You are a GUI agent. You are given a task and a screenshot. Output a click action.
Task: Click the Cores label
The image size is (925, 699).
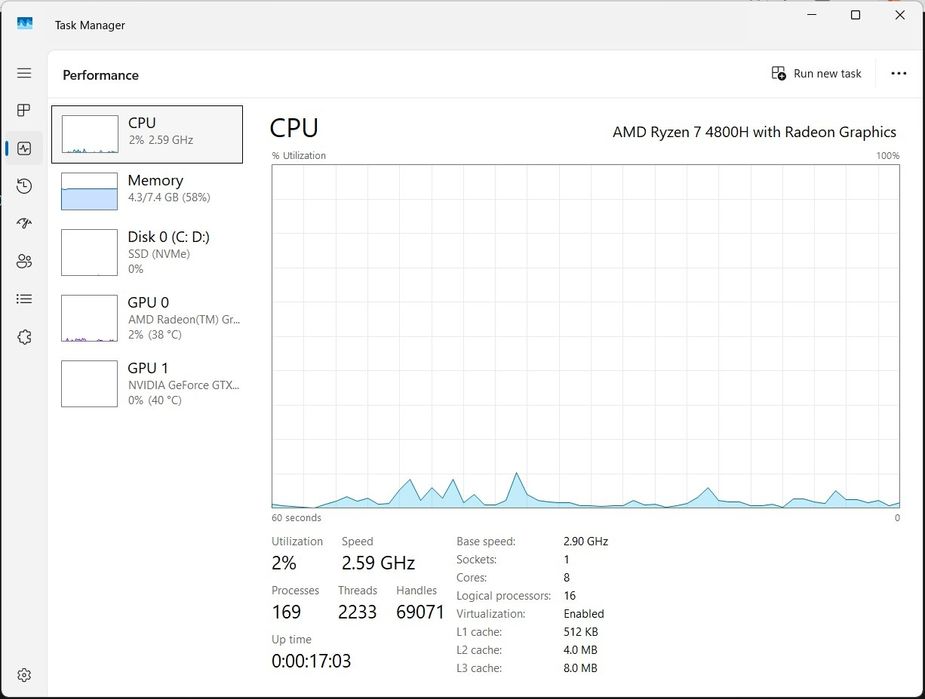[471, 577]
